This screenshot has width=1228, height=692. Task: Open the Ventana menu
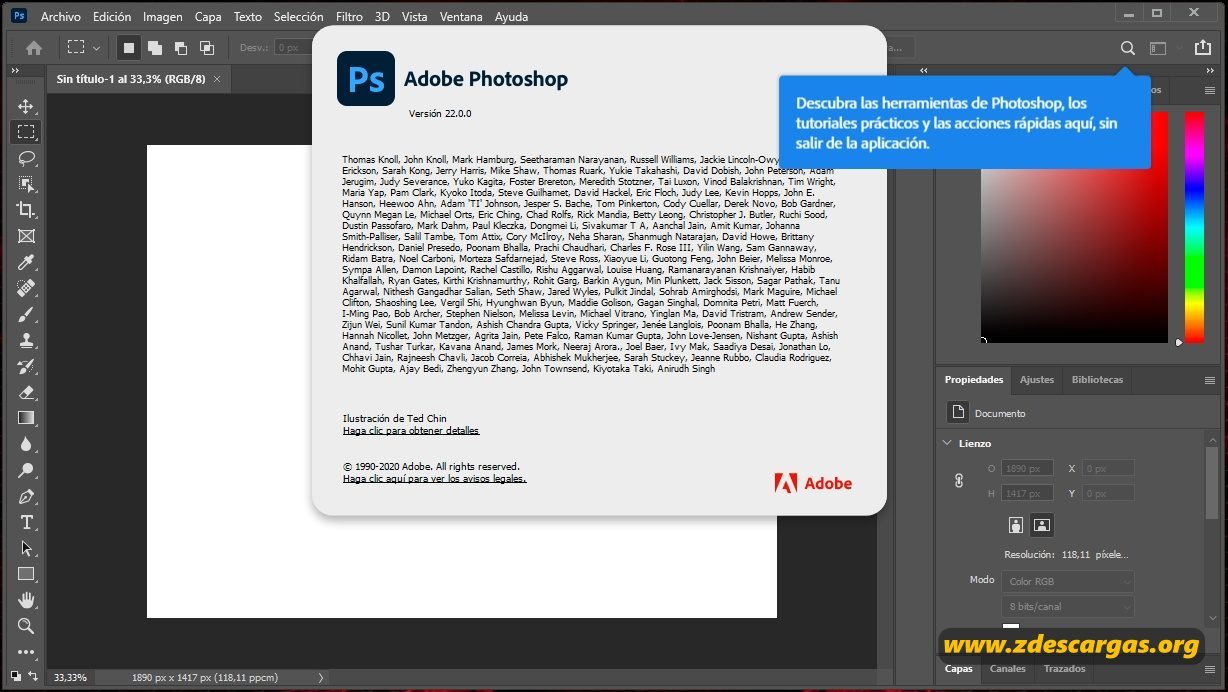[461, 17]
